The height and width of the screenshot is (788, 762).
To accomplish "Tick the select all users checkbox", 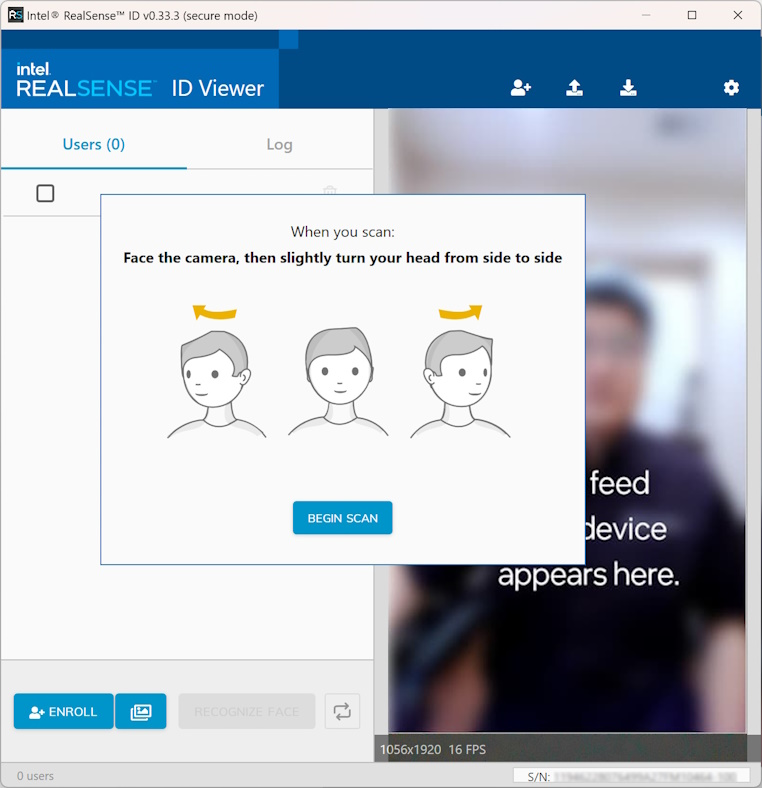I will (x=45, y=193).
